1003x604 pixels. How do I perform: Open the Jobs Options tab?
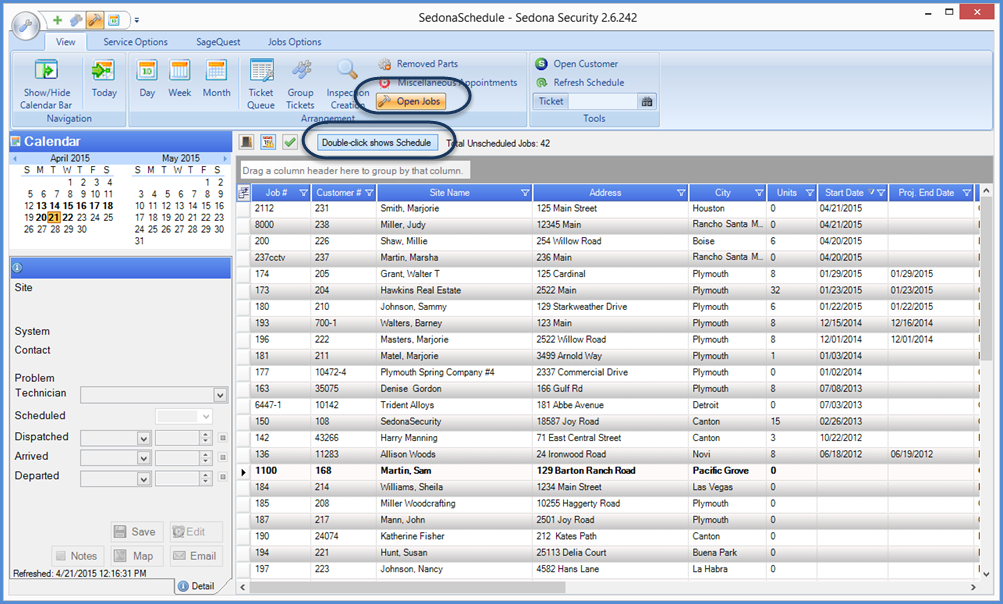[x=294, y=42]
